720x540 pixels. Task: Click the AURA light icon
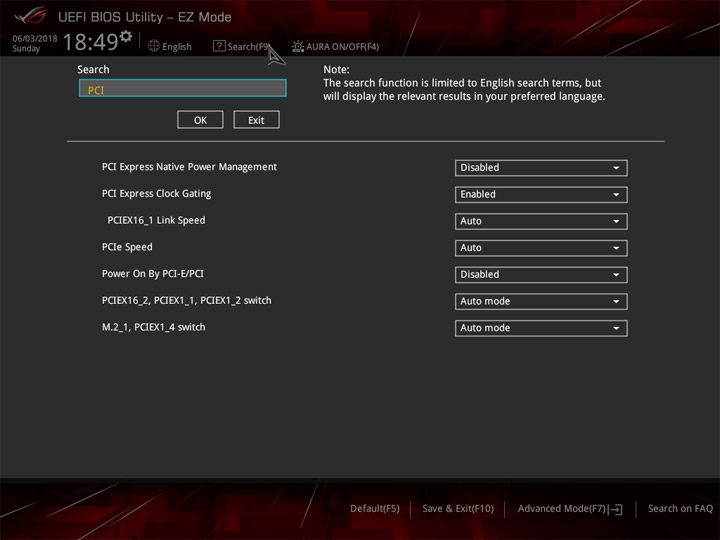click(298, 46)
